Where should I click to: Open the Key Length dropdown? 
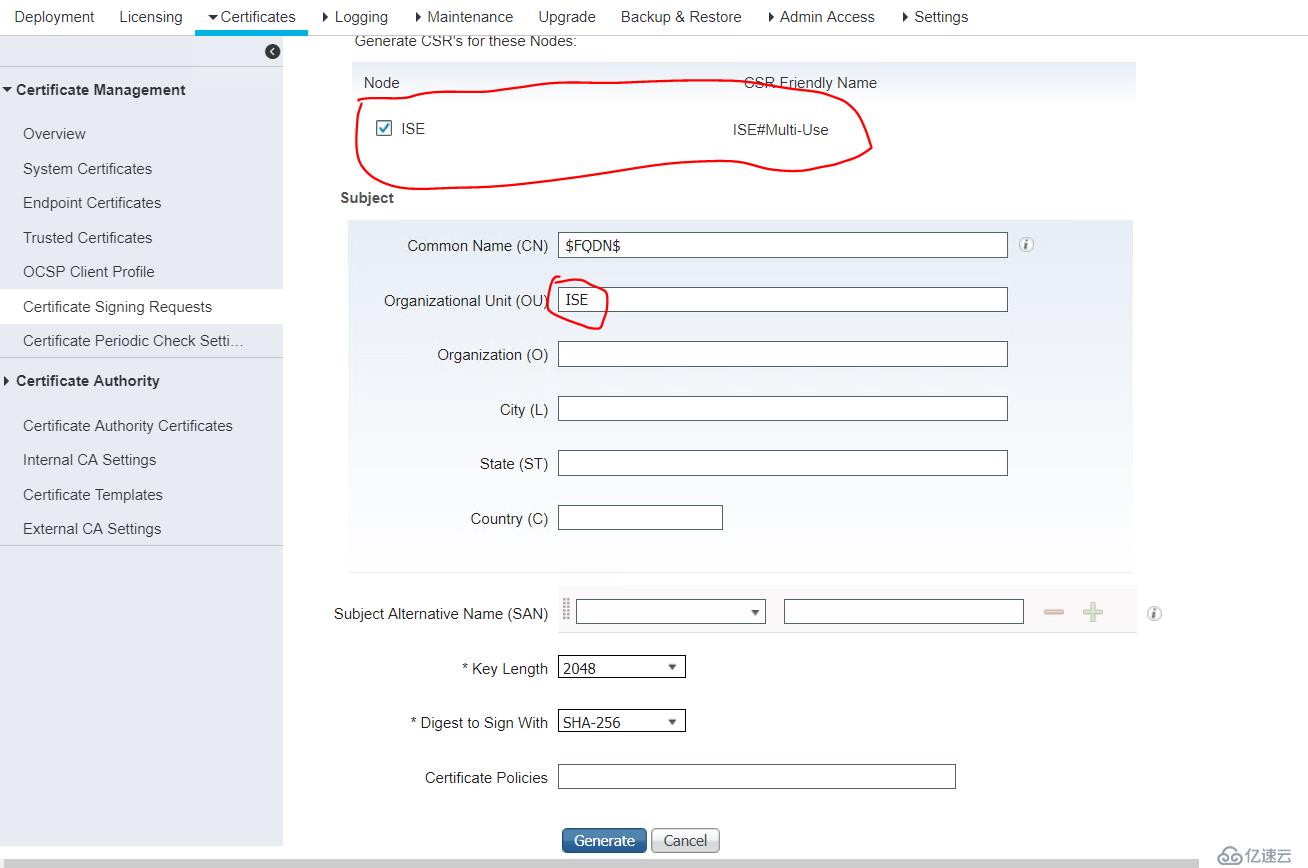622,667
